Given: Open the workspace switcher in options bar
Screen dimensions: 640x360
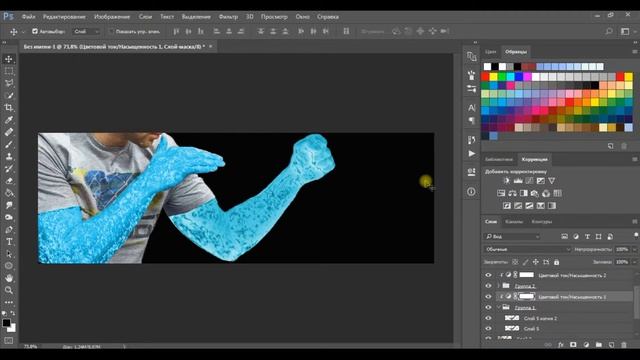Looking at the screenshot, I should coord(625,31).
